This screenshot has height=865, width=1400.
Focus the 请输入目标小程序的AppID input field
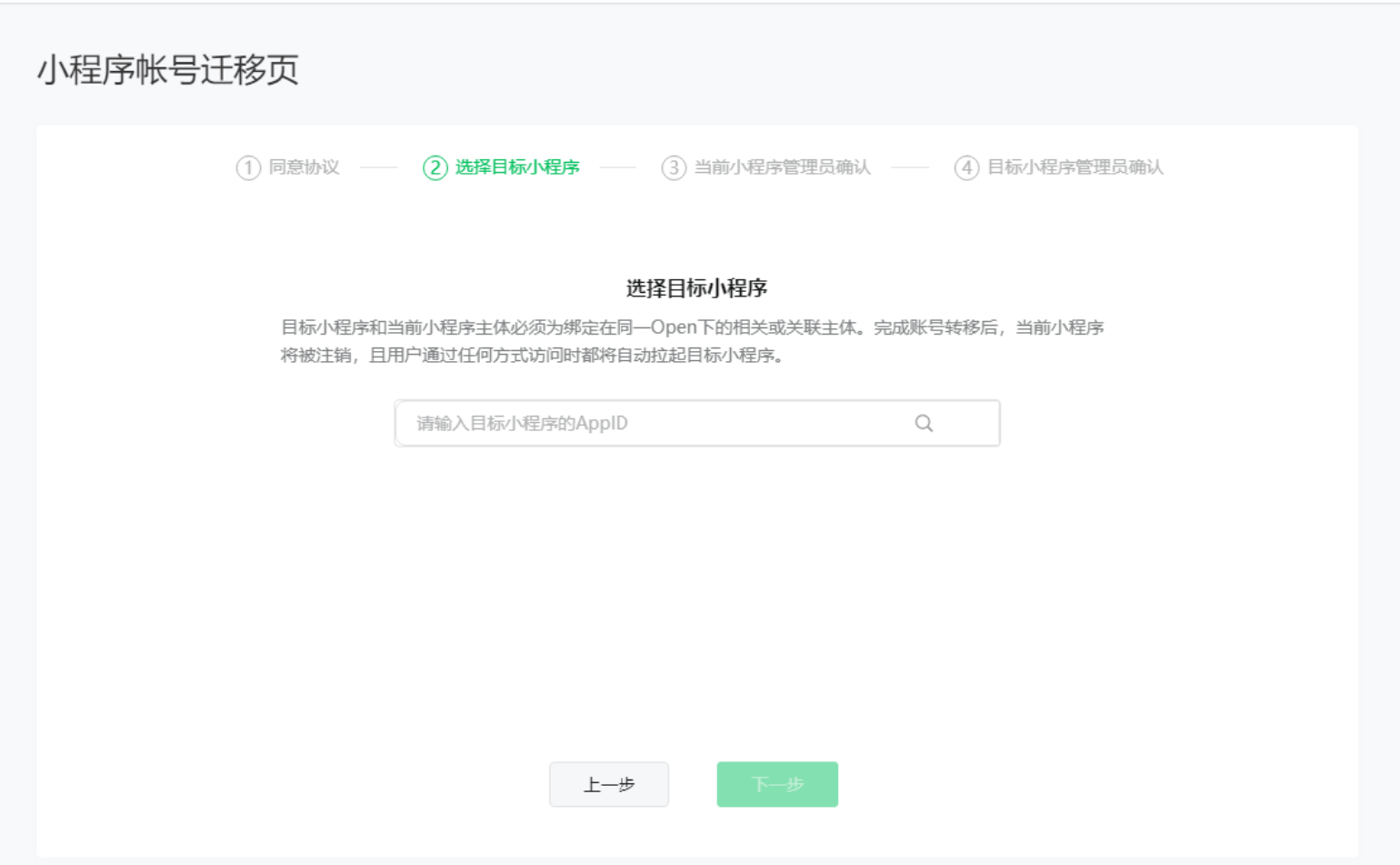697,423
